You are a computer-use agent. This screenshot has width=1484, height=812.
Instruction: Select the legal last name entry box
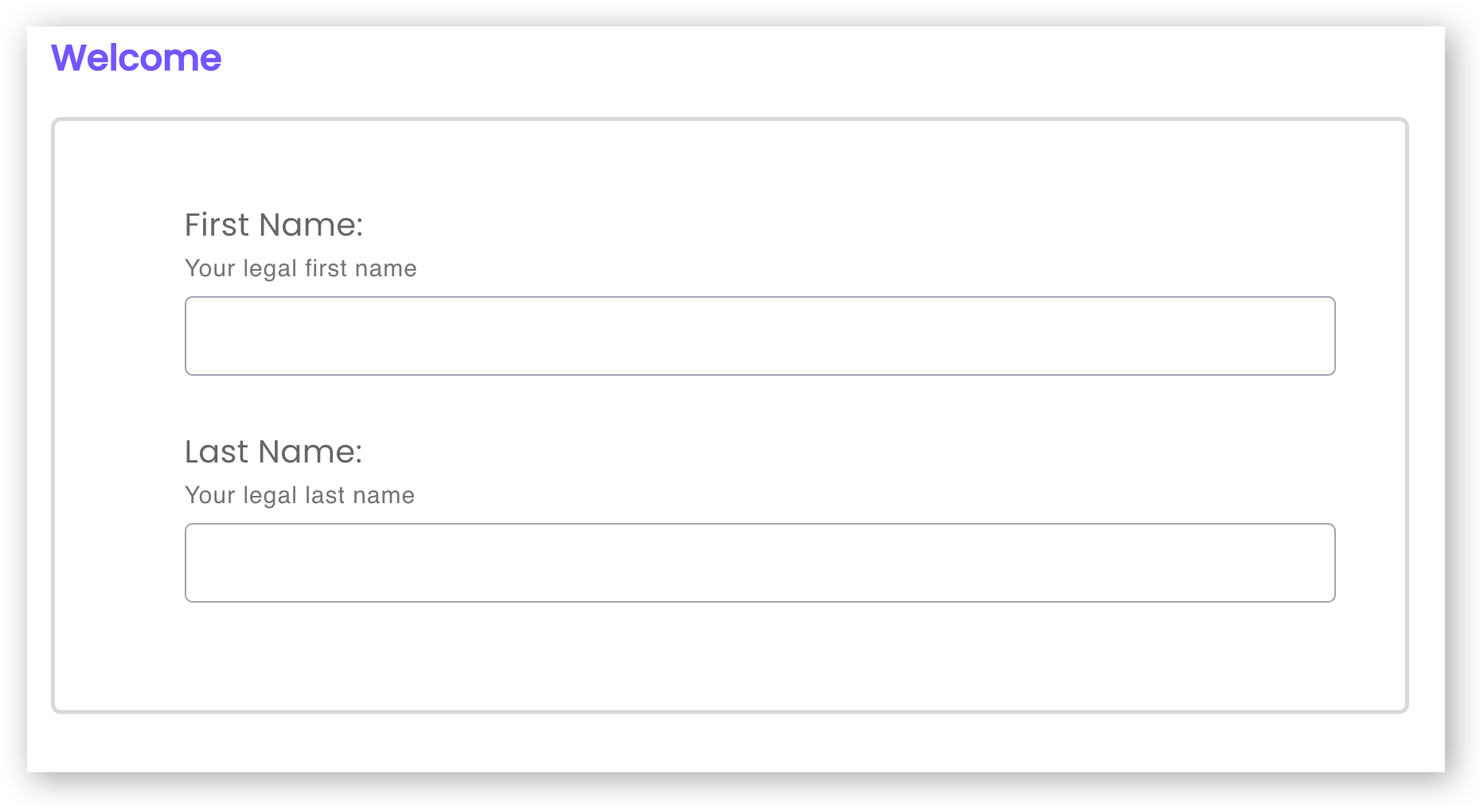[760, 563]
